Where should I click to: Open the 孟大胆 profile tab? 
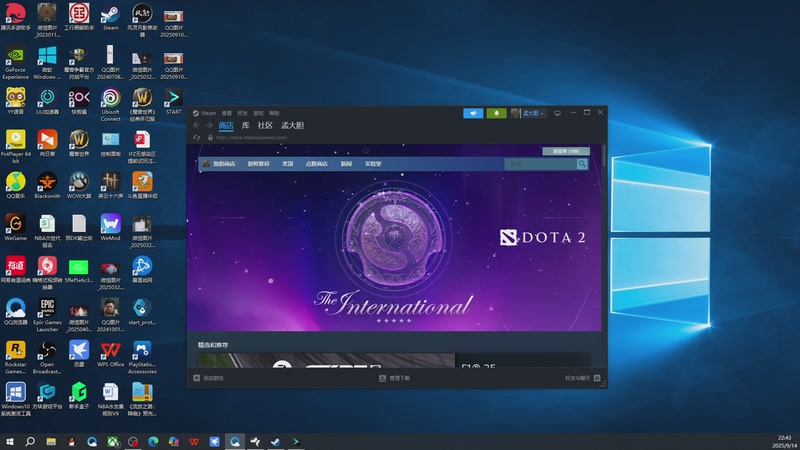[292, 126]
